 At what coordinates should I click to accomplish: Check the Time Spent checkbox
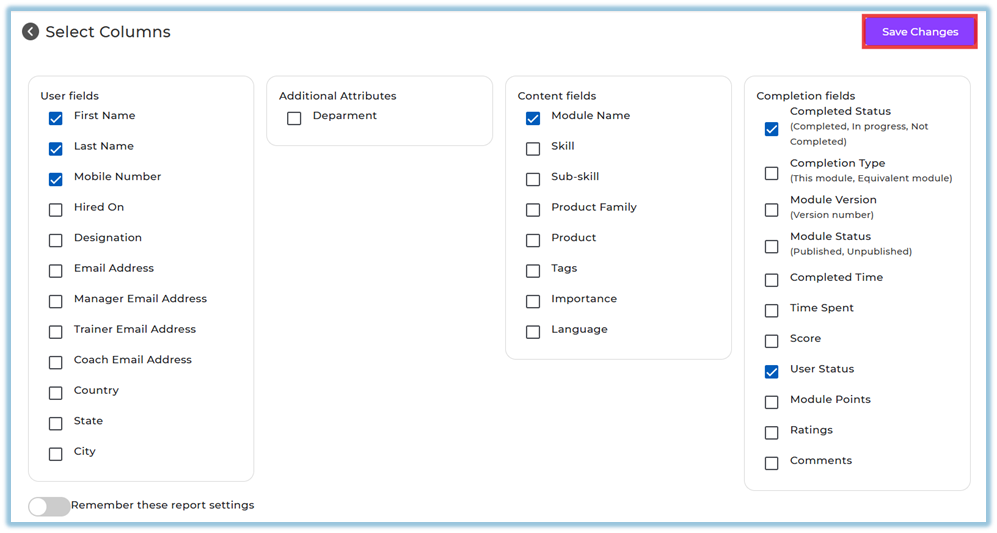(771, 311)
